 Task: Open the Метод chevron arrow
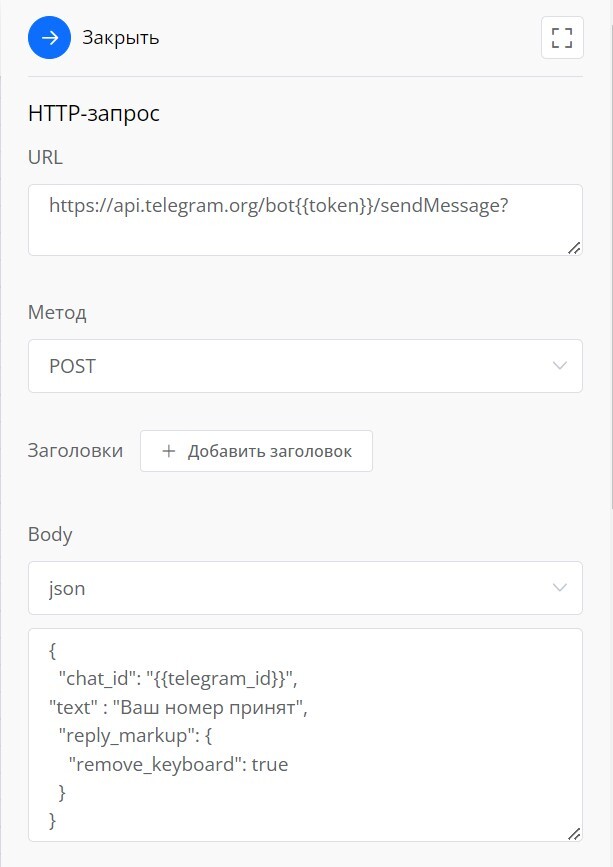click(x=559, y=366)
